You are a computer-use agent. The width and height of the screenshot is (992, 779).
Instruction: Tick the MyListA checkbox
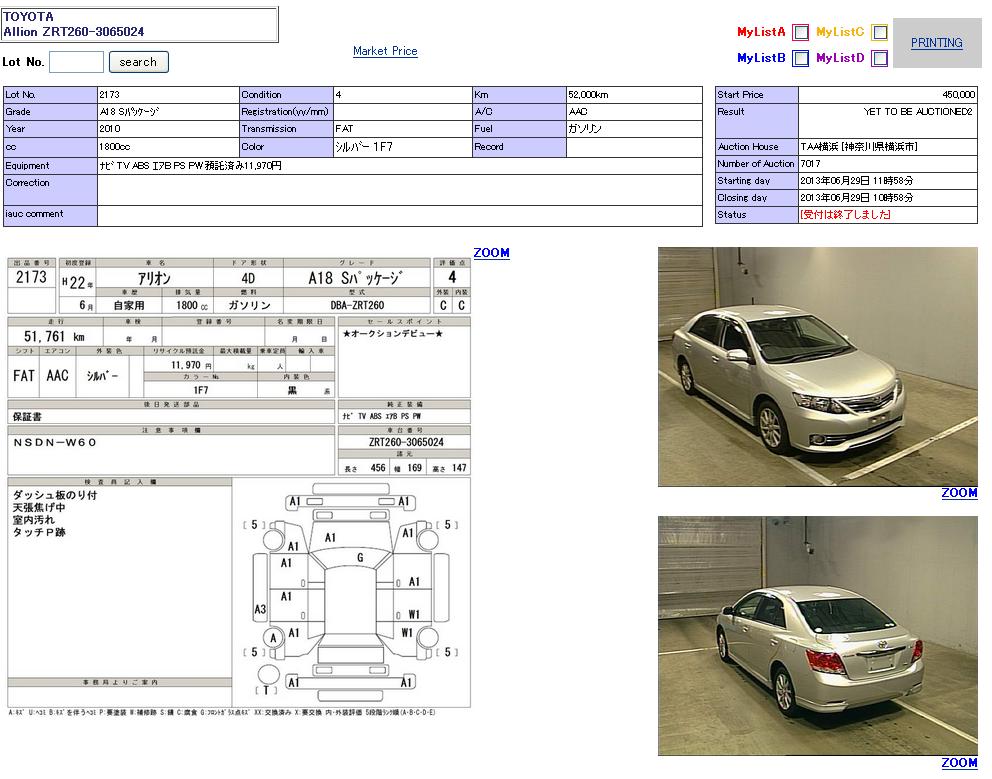801,33
